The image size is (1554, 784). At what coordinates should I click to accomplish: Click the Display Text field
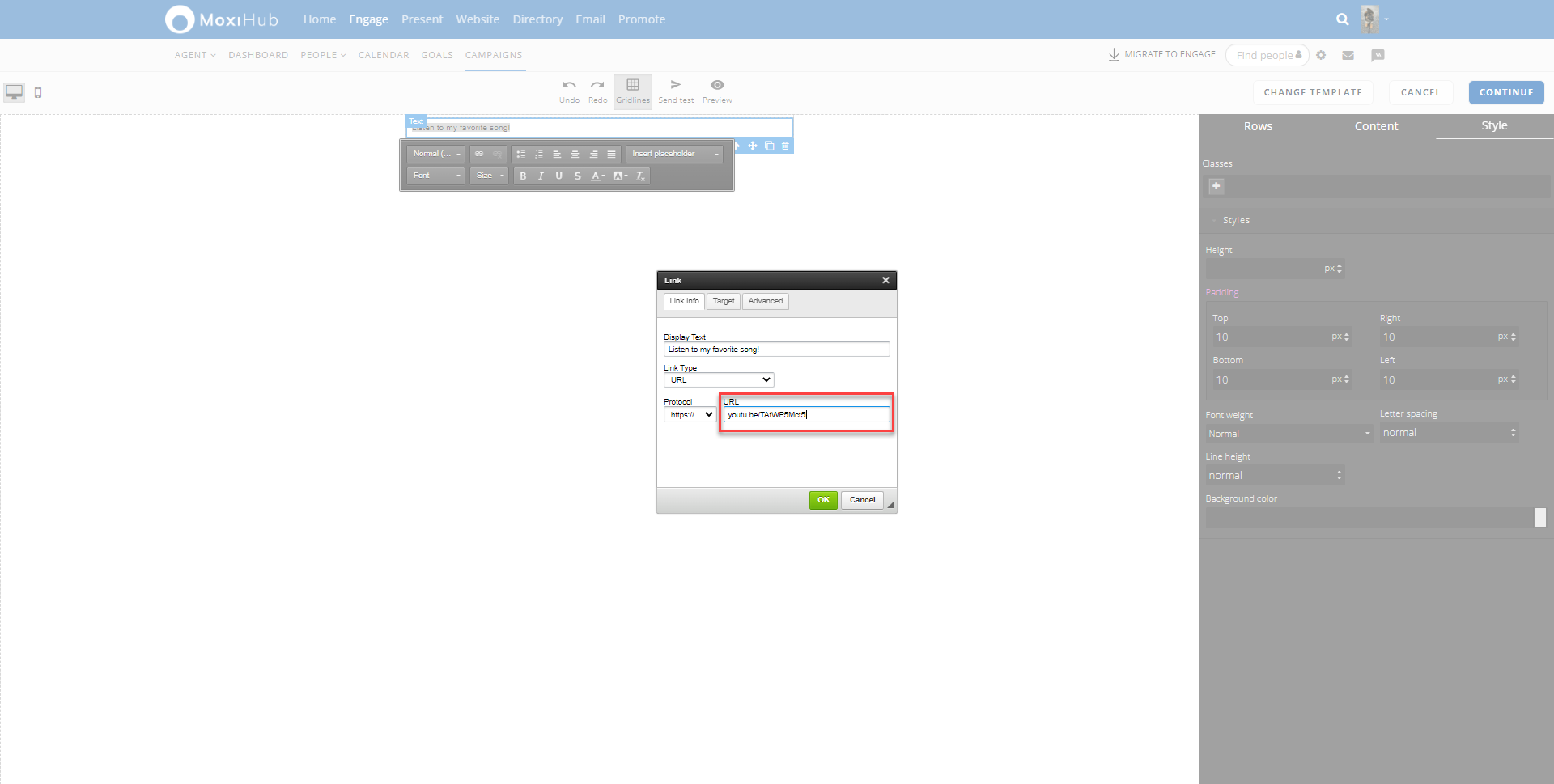pyautogui.click(x=776, y=350)
